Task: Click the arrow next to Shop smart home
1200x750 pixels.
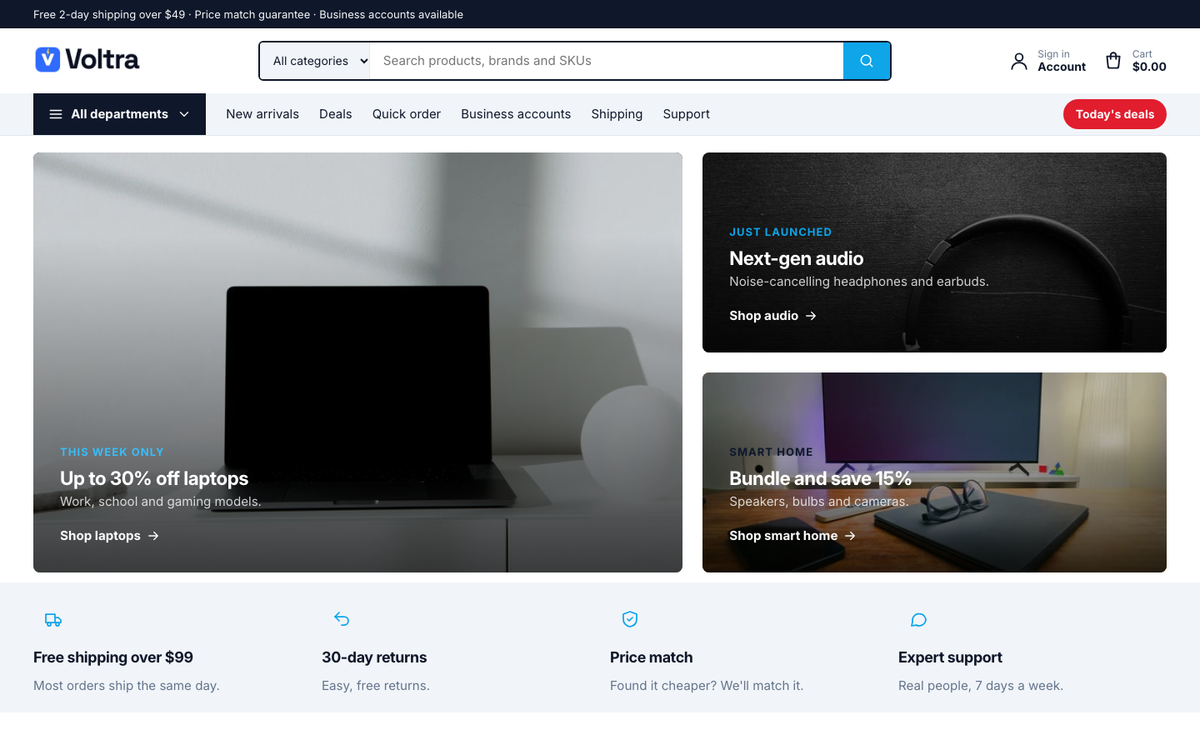Action: click(850, 536)
